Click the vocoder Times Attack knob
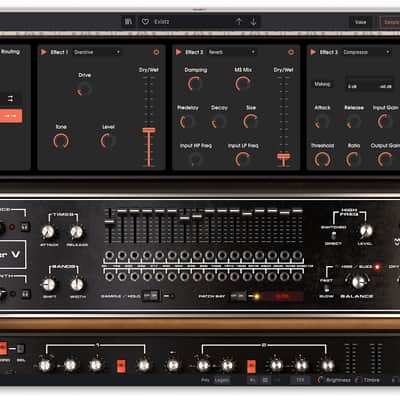The image size is (400, 400). (x=48, y=231)
